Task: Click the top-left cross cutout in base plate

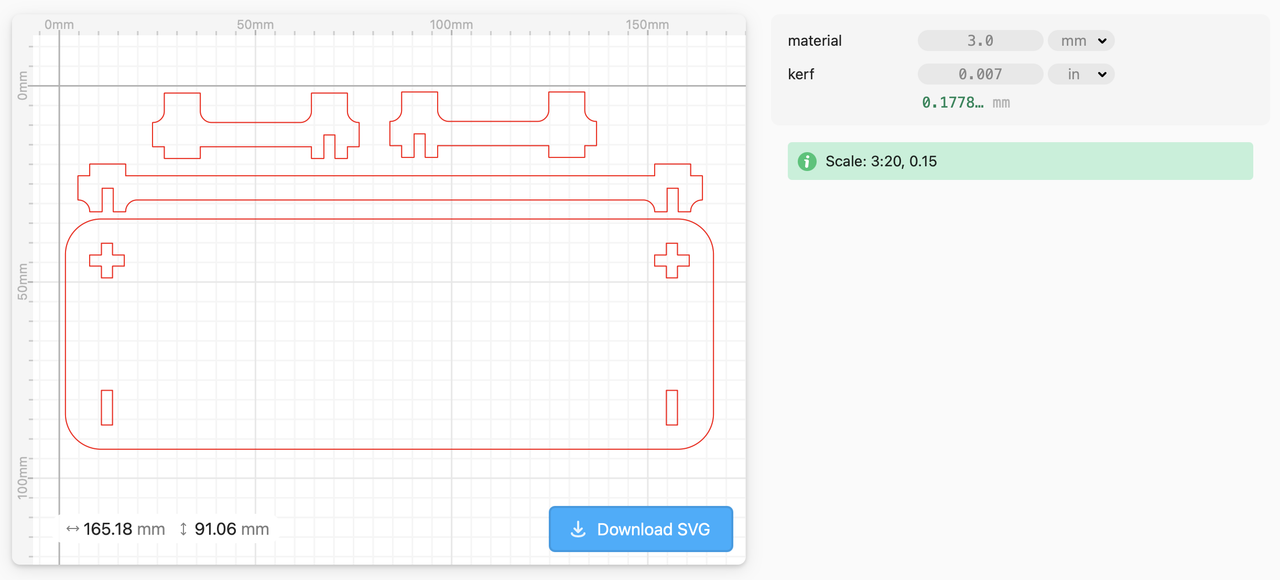Action: pyautogui.click(x=107, y=261)
